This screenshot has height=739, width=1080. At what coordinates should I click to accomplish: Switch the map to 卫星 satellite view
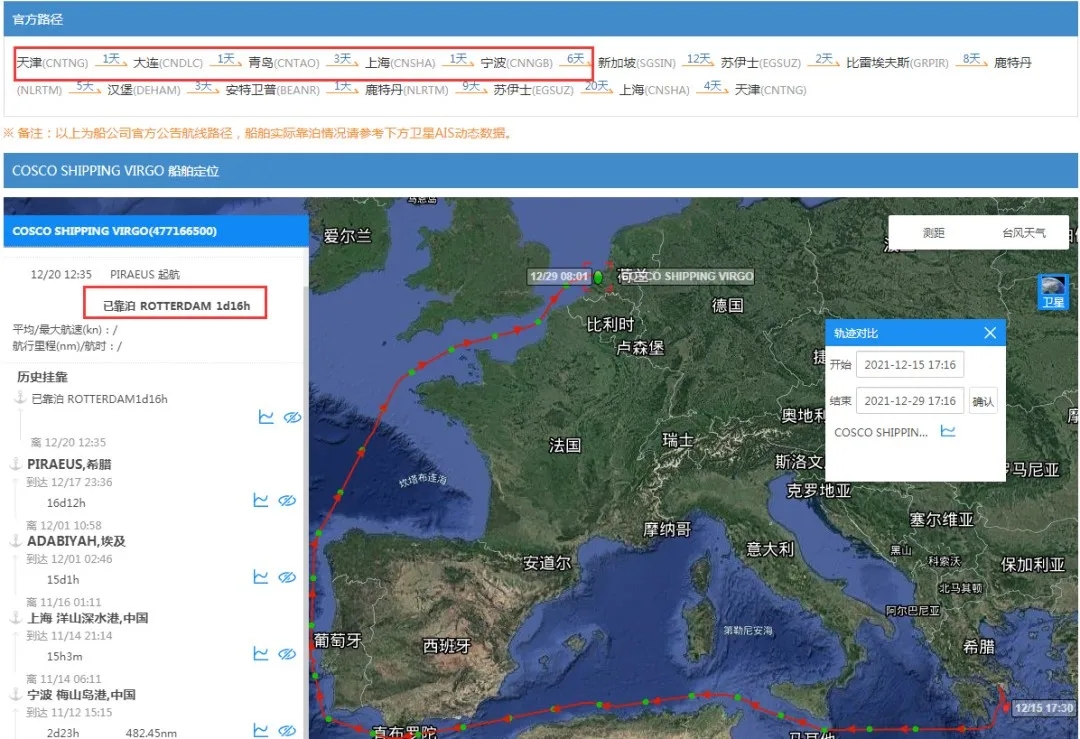coord(1052,292)
